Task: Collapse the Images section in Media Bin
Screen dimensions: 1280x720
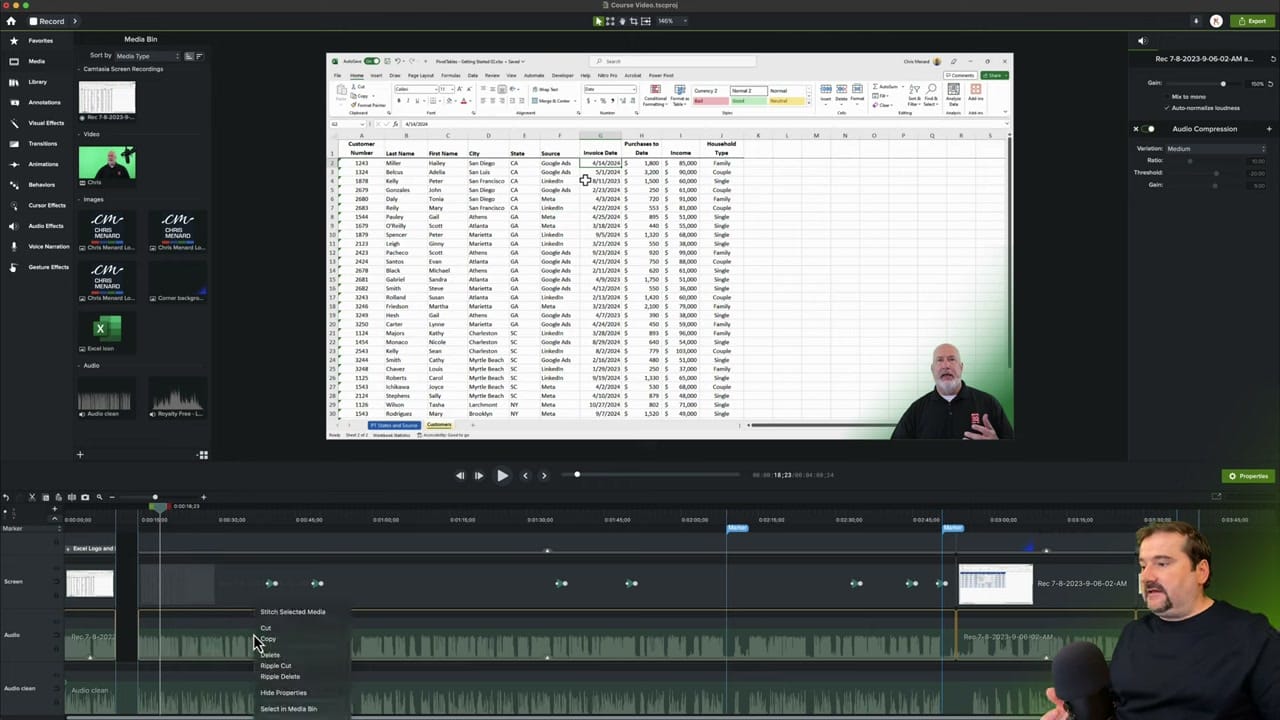Action: [80, 199]
